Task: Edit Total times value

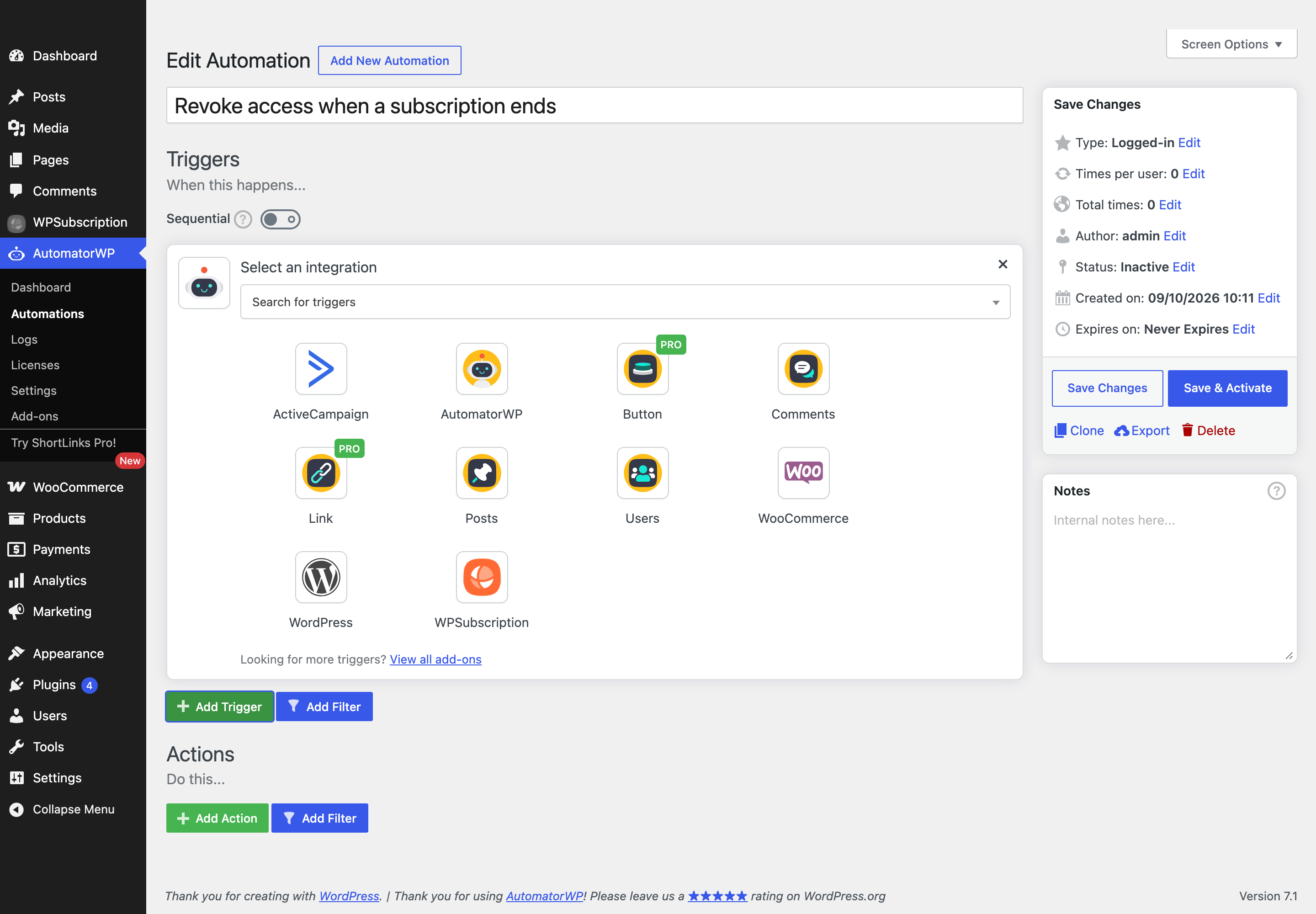Action: tap(1170, 205)
